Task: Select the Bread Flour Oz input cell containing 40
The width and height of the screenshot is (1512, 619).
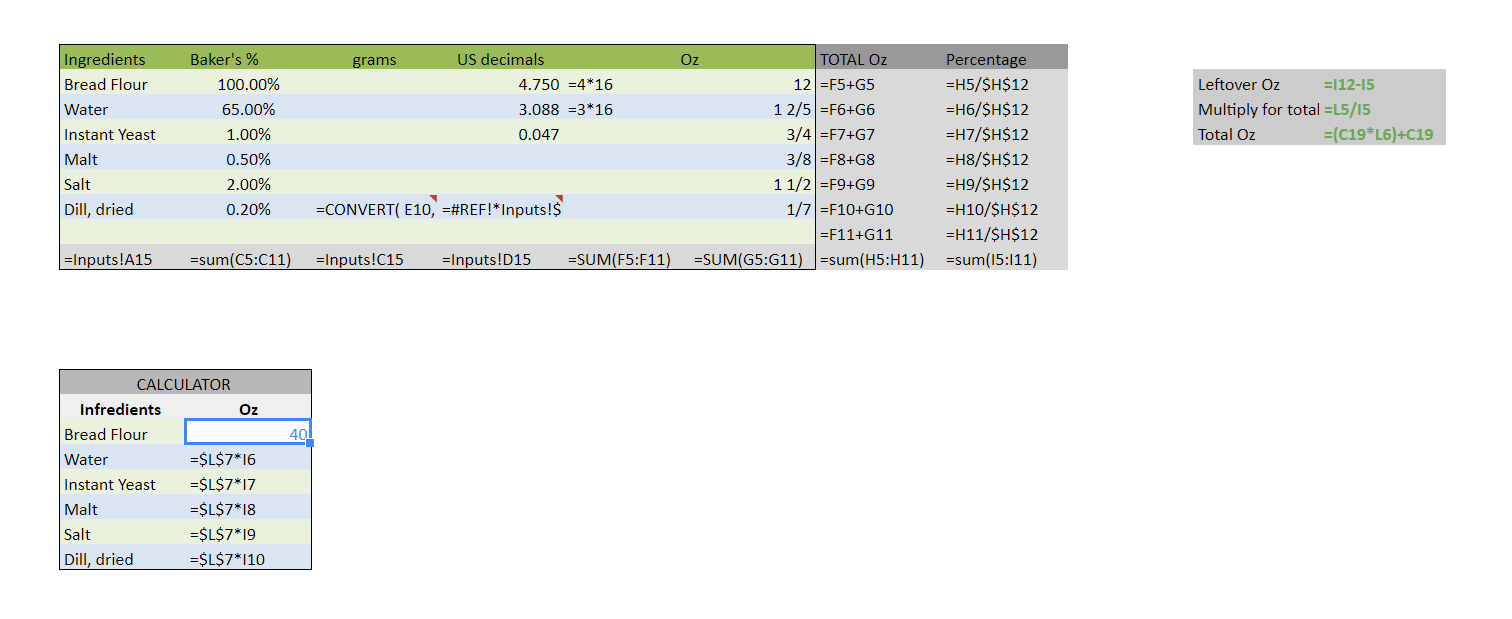Action: coord(248,434)
